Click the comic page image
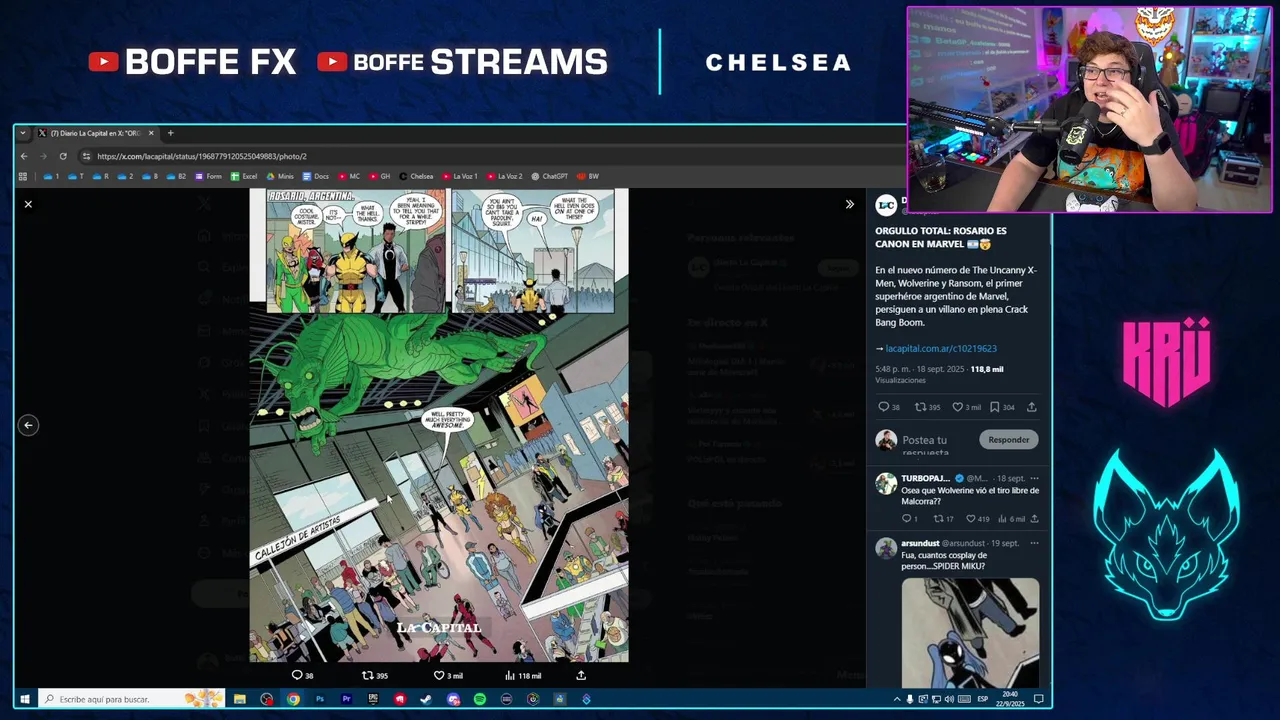The width and height of the screenshot is (1280, 720). pyautogui.click(x=439, y=425)
